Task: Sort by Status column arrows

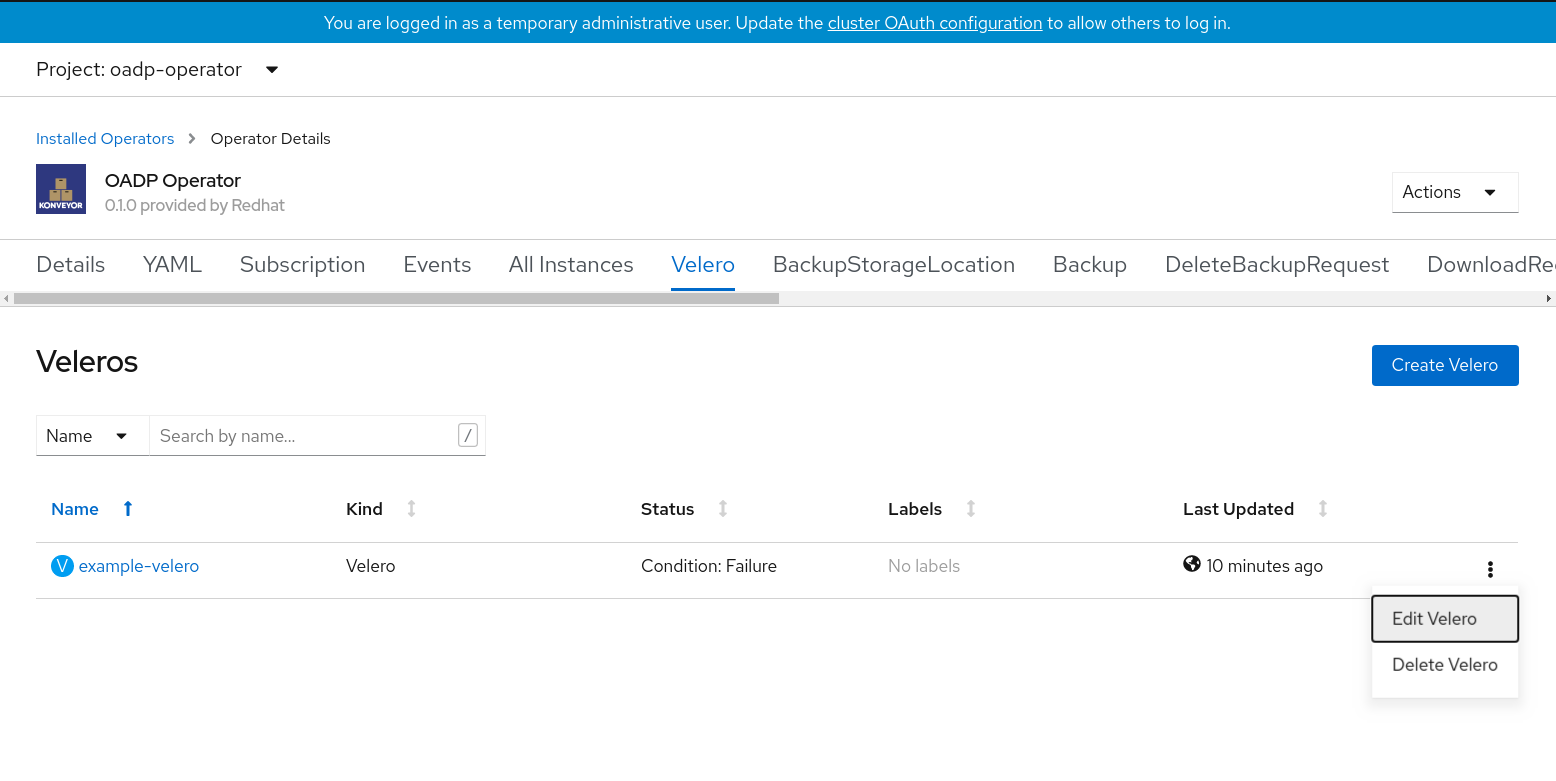Action: tap(723, 508)
